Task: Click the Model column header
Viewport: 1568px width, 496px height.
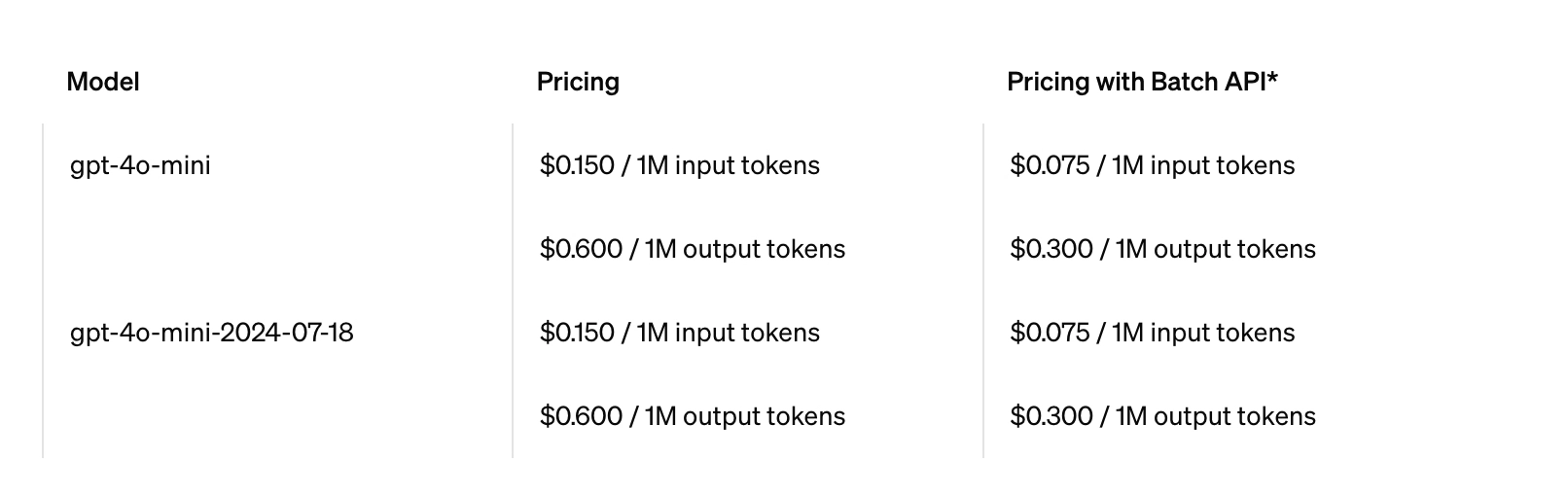Action: (103, 82)
